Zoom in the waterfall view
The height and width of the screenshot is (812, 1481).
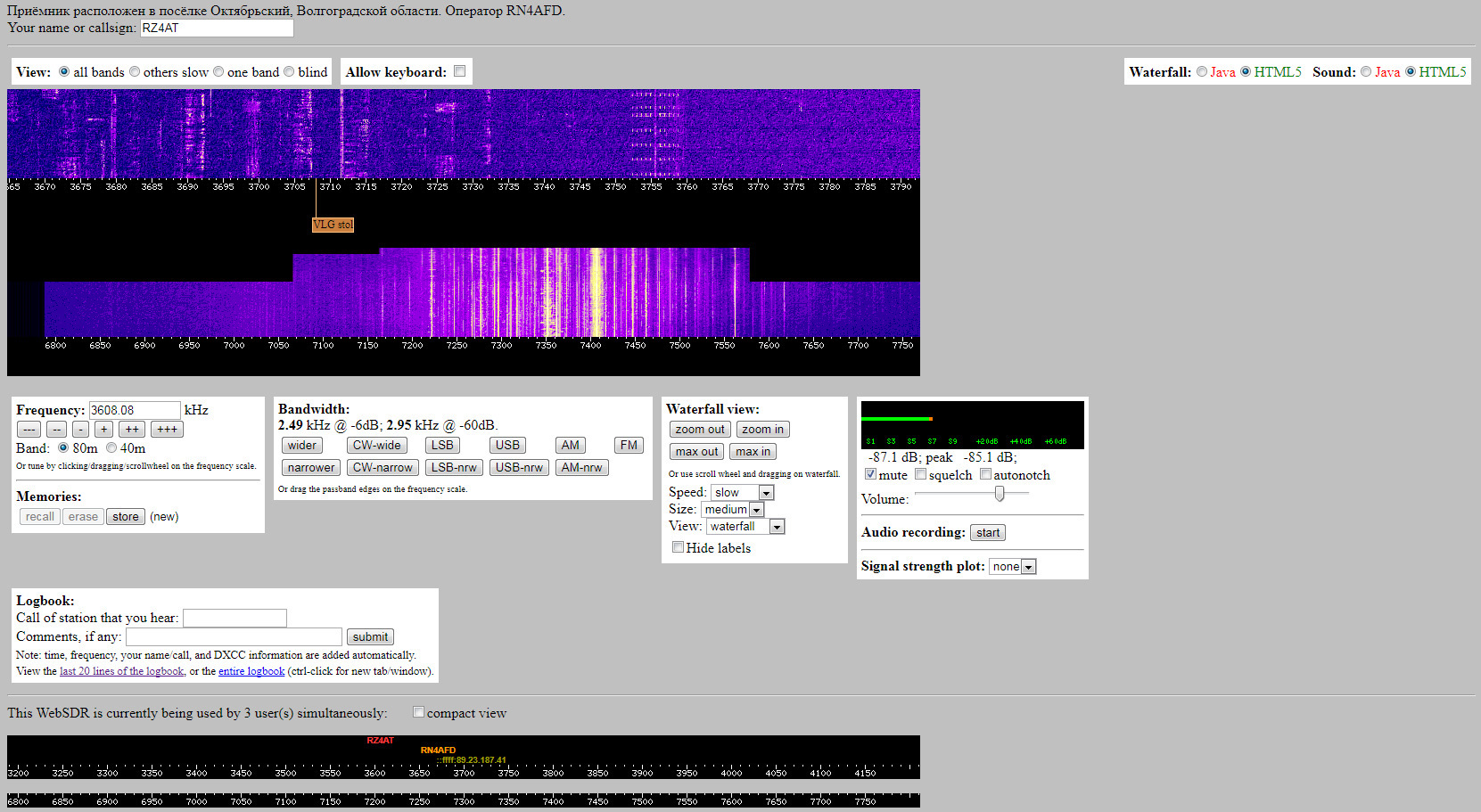763,430
